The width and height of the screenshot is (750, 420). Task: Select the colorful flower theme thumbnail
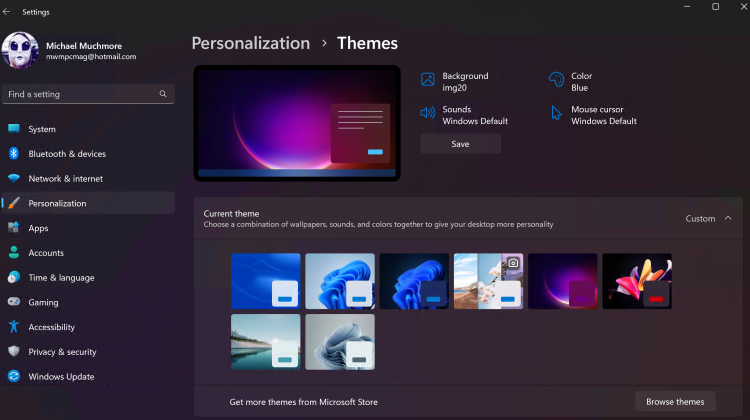[637, 281]
